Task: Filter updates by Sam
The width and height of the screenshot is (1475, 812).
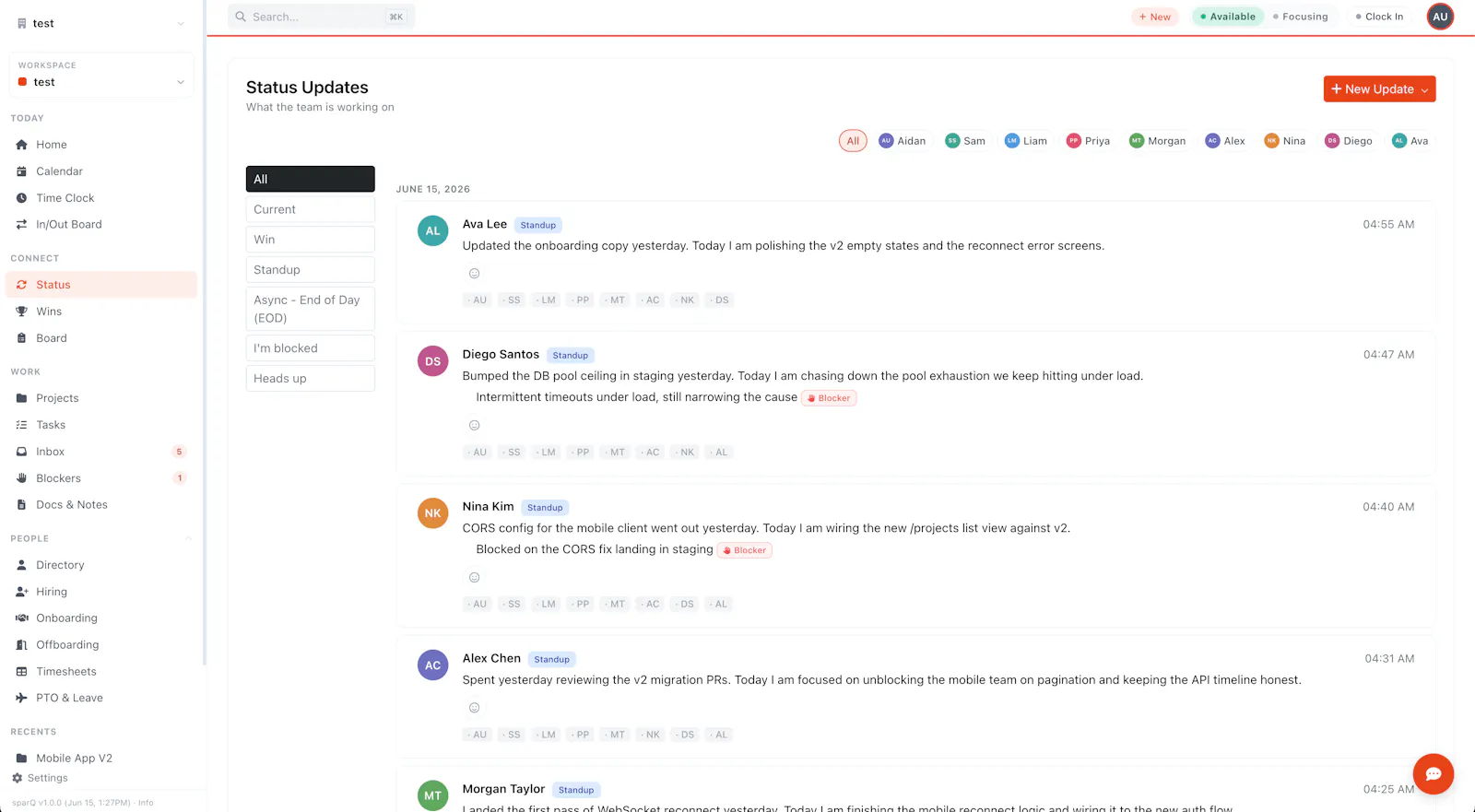Action: click(965, 141)
